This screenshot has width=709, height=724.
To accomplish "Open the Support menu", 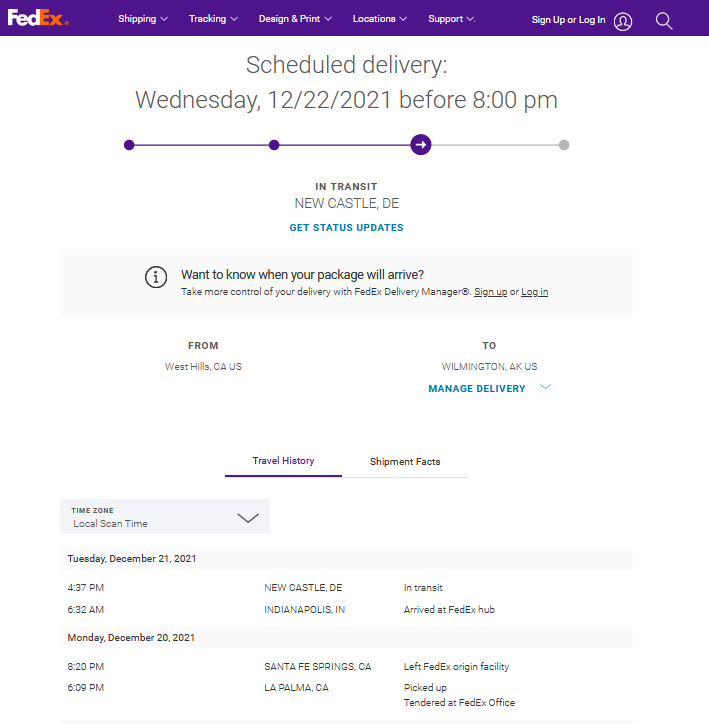I will coord(451,19).
